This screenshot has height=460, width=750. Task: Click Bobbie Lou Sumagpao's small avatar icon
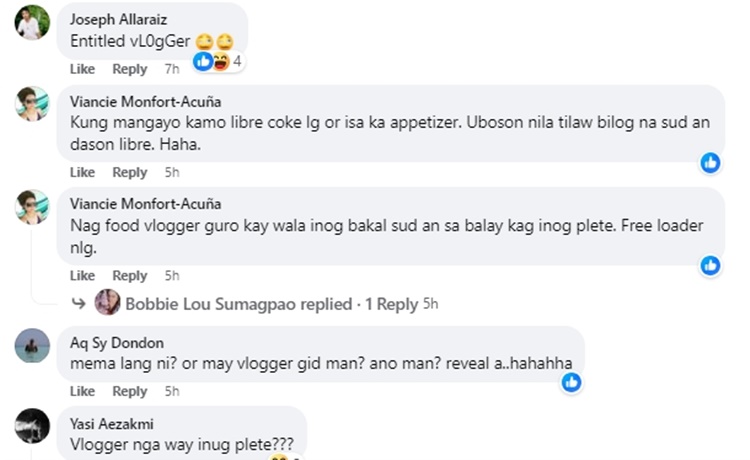(x=107, y=303)
